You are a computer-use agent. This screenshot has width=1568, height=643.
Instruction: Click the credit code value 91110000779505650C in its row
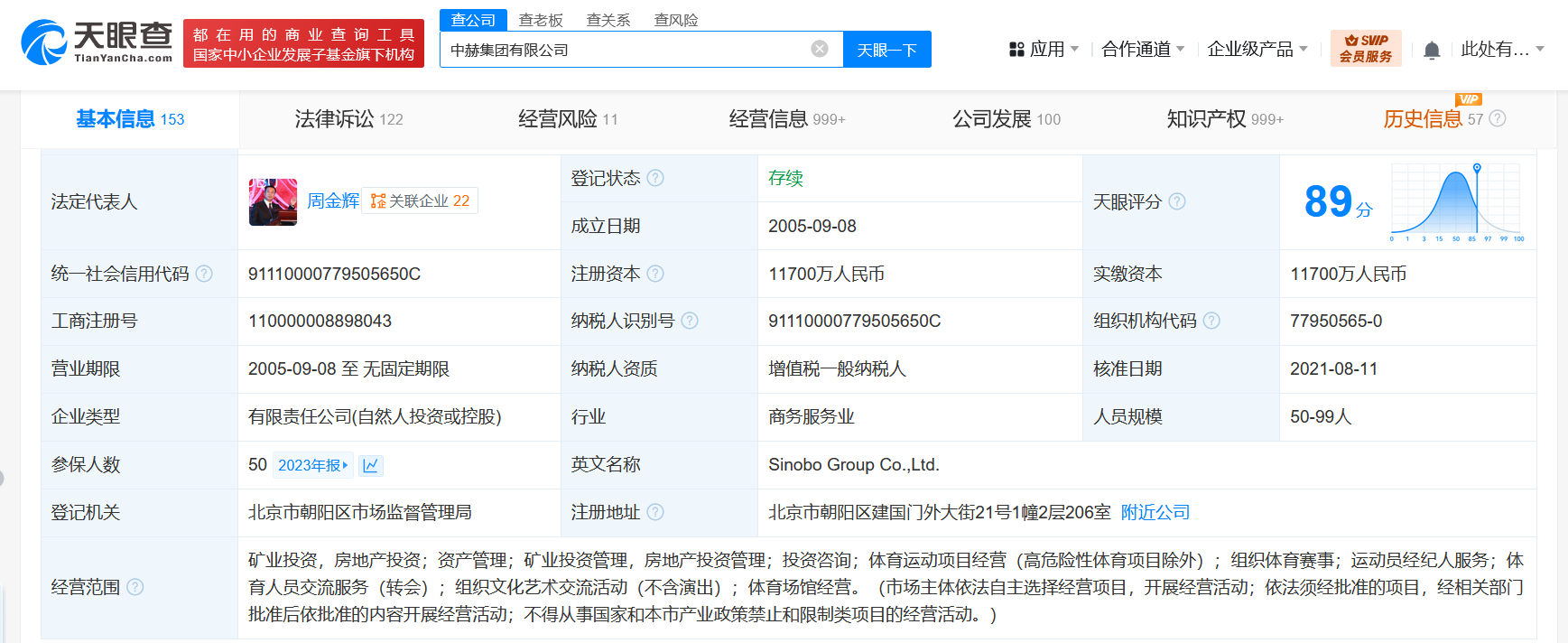pos(334,274)
